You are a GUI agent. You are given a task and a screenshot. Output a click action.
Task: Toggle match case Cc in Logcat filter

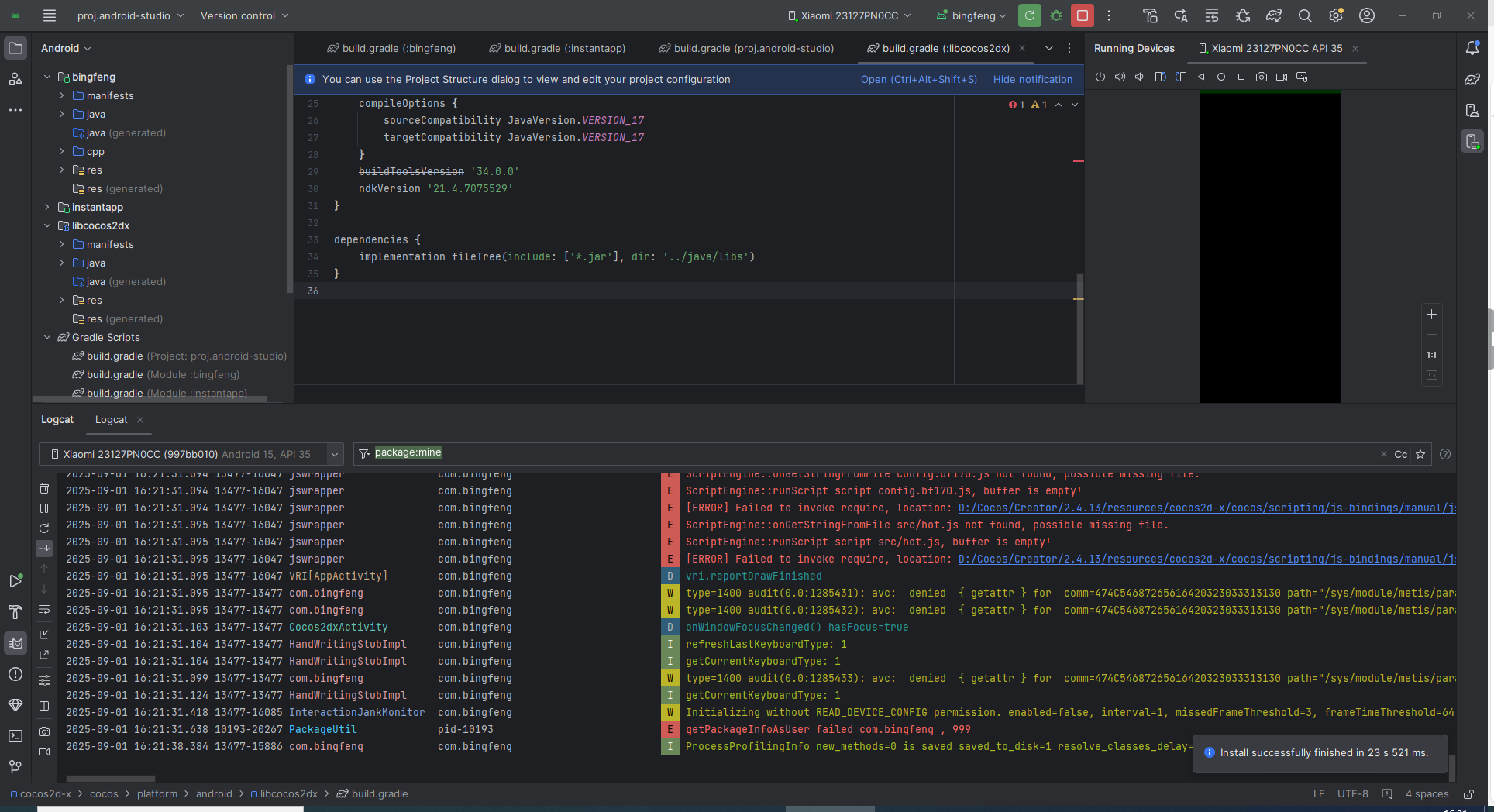coord(1400,455)
